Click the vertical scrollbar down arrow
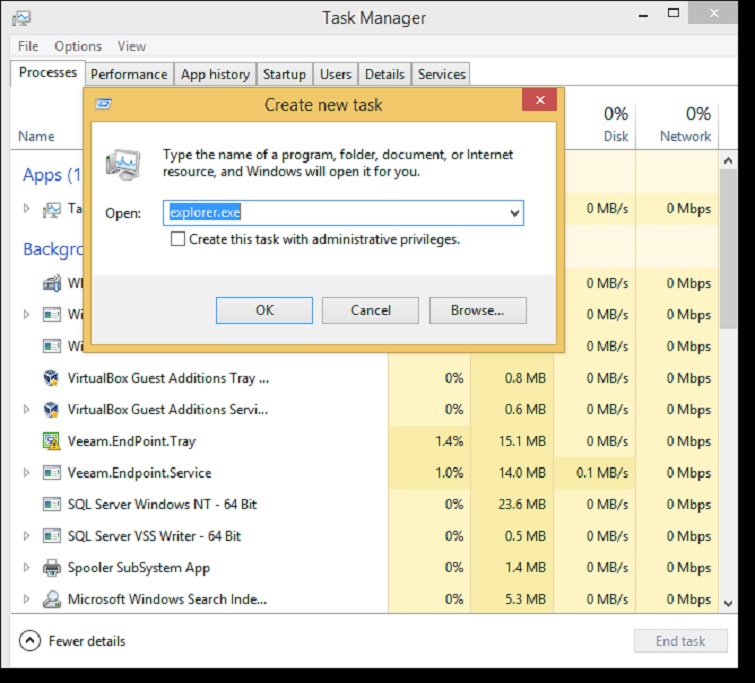 pyautogui.click(x=729, y=603)
